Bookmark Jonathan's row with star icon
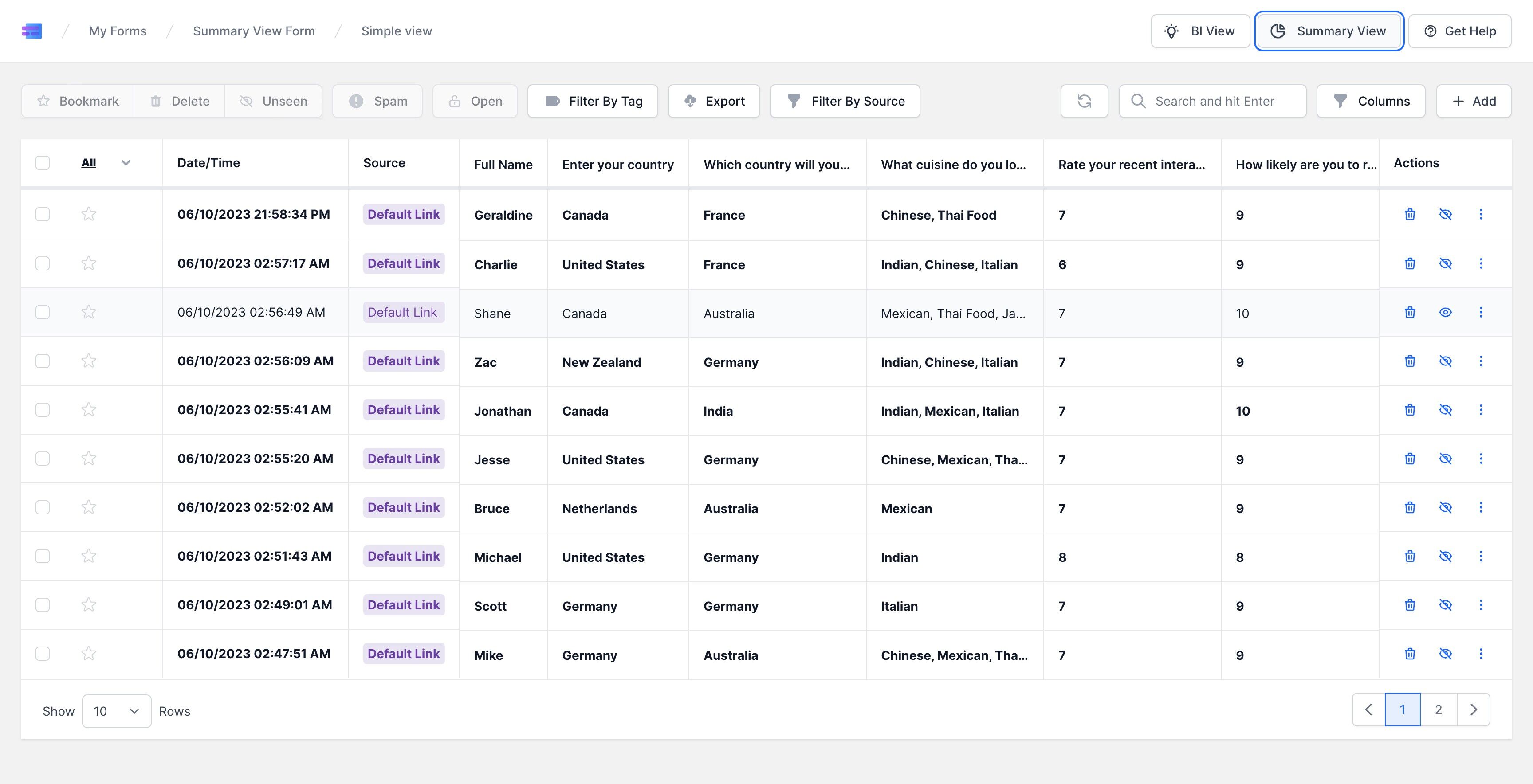 pyautogui.click(x=89, y=409)
